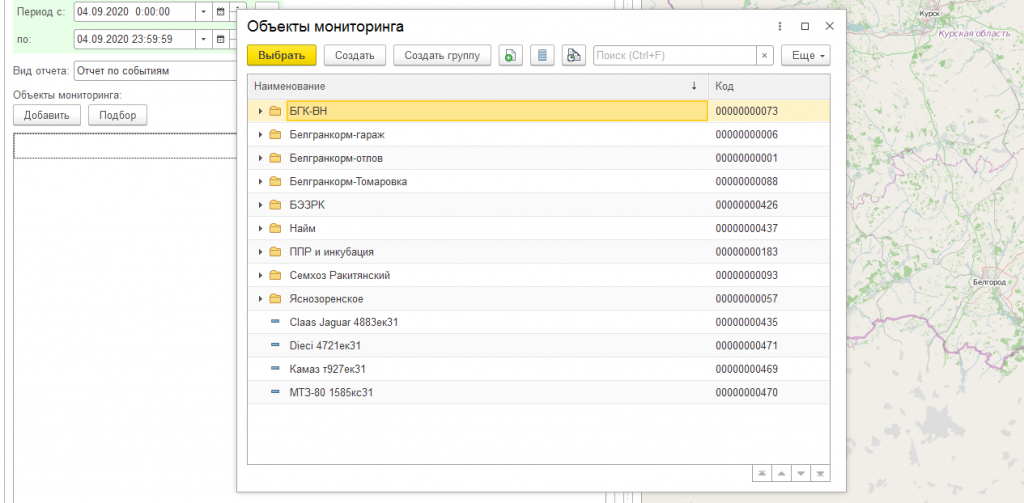
Task: Click the list view mode icon
Action: [541, 56]
